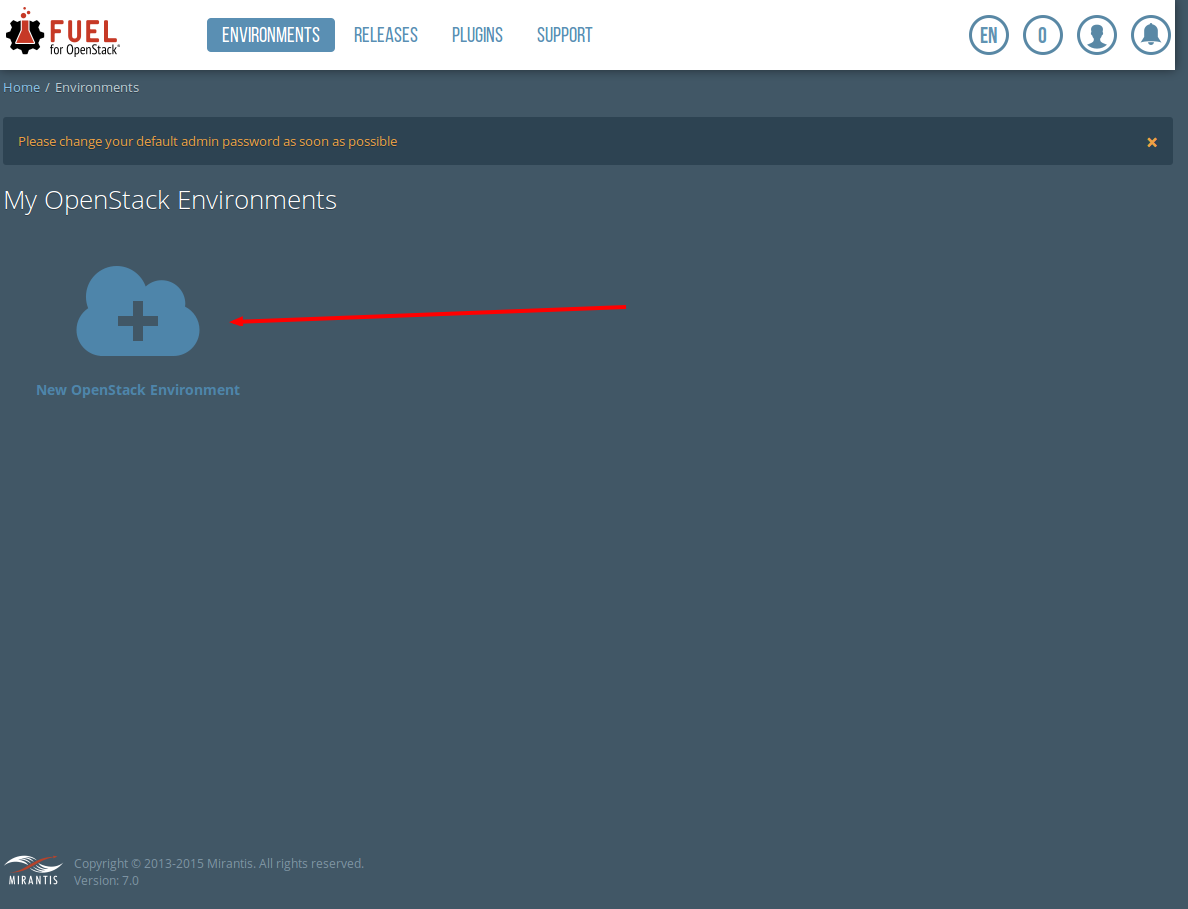Open the Plugins tab
This screenshot has width=1188, height=909.
coord(477,35)
